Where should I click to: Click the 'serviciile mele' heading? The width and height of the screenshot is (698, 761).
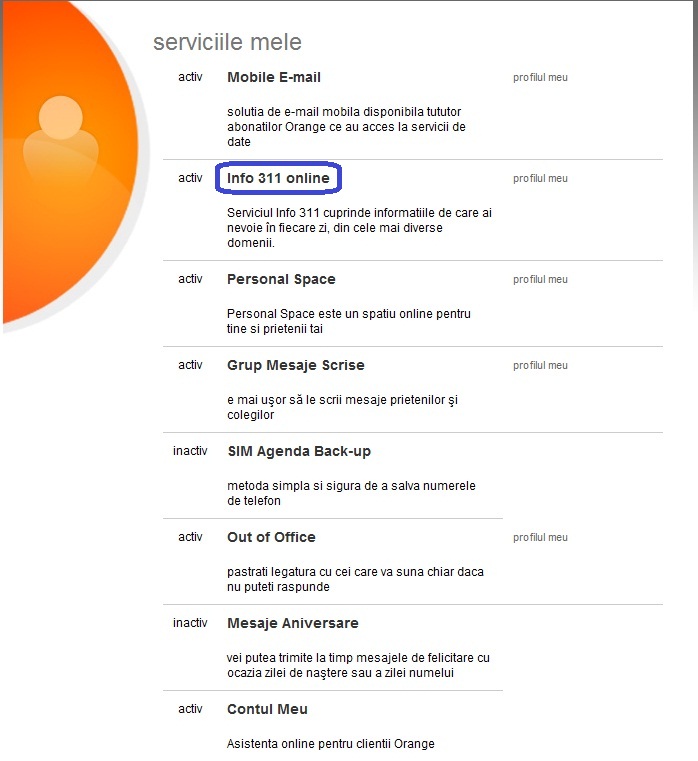tap(227, 42)
